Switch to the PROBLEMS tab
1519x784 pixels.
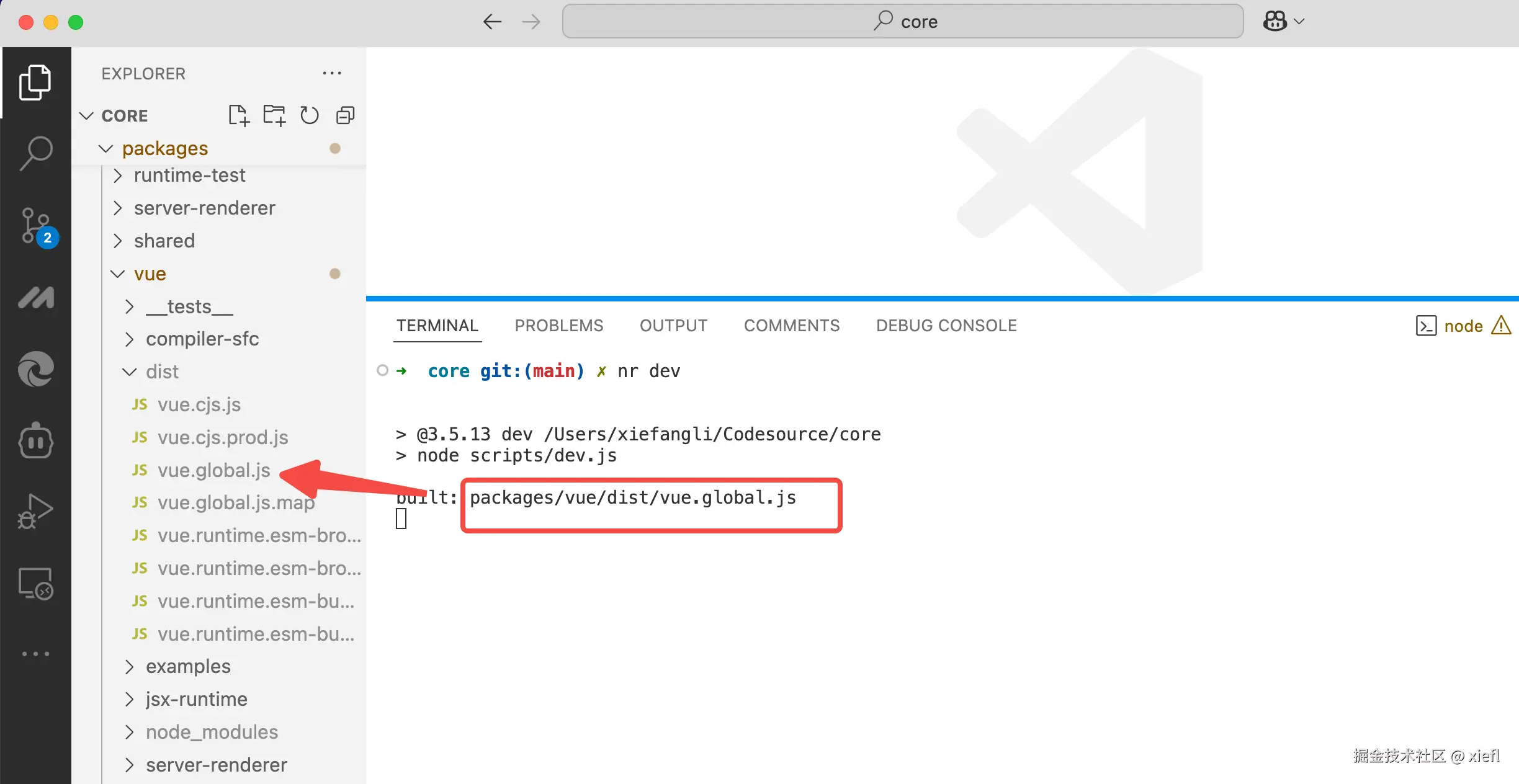[x=558, y=326]
